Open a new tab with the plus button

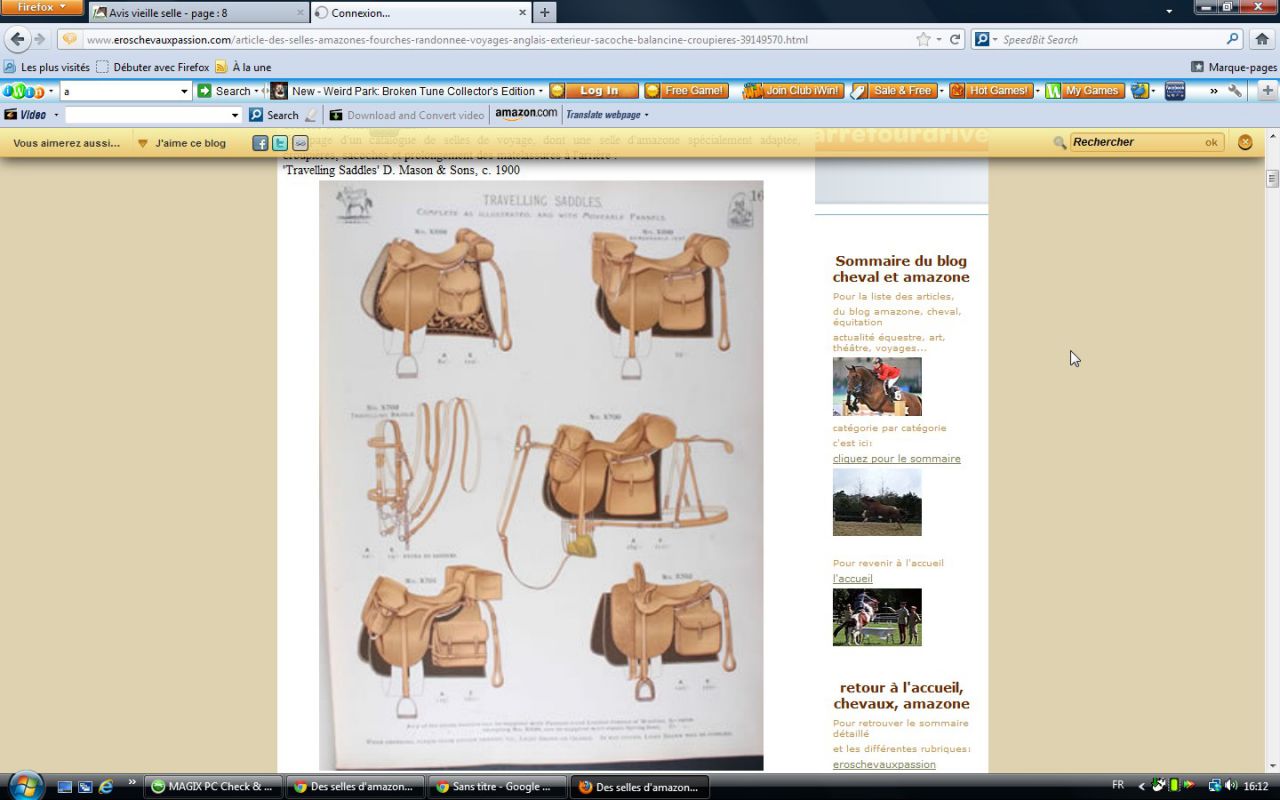point(544,13)
